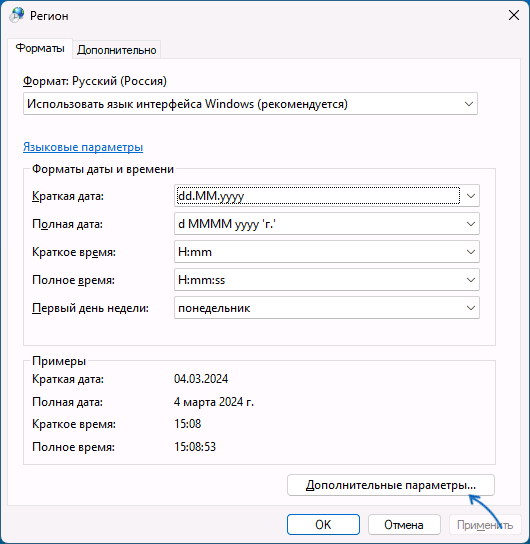Expand the Краткая дата dropdown arrow

point(471,196)
